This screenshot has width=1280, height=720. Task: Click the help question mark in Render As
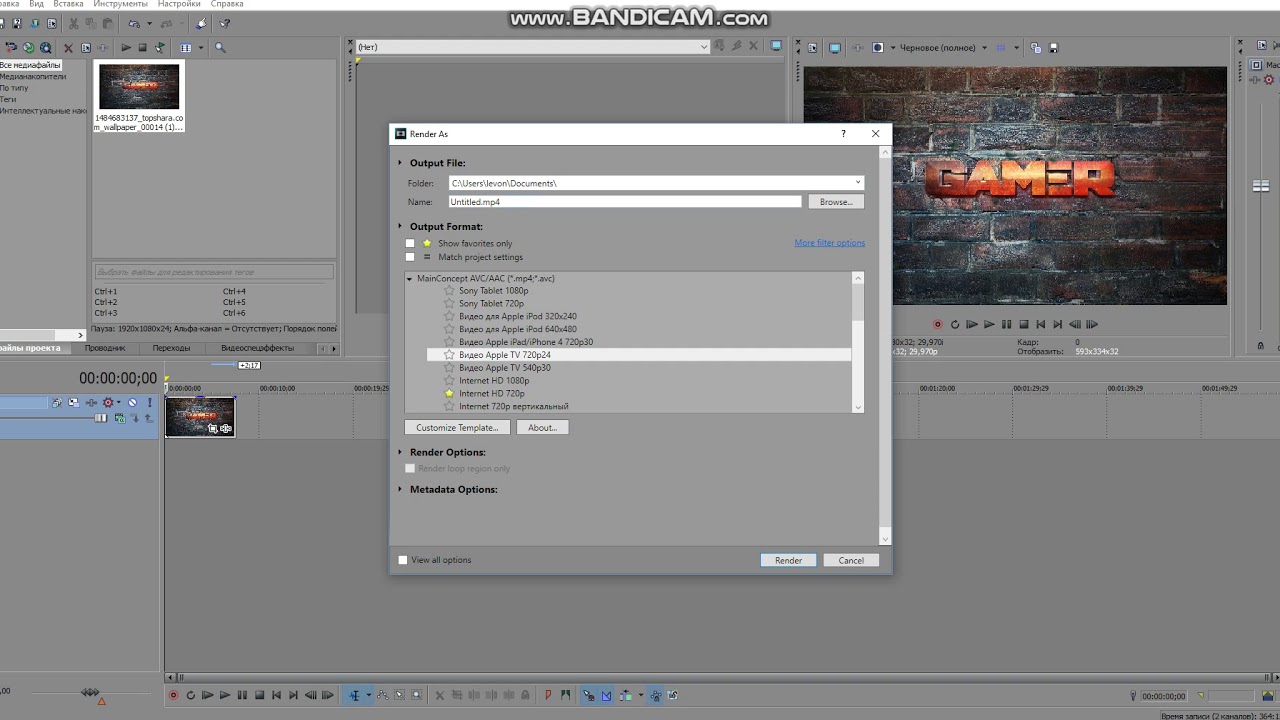(x=843, y=134)
